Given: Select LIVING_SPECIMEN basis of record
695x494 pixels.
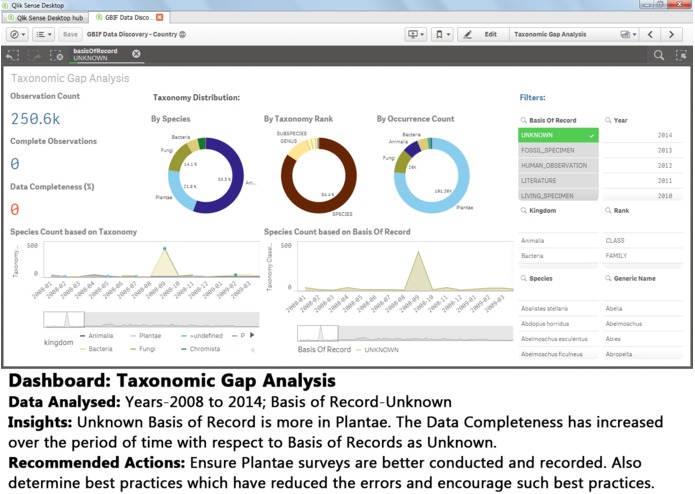Looking at the screenshot, I should 558,195.
